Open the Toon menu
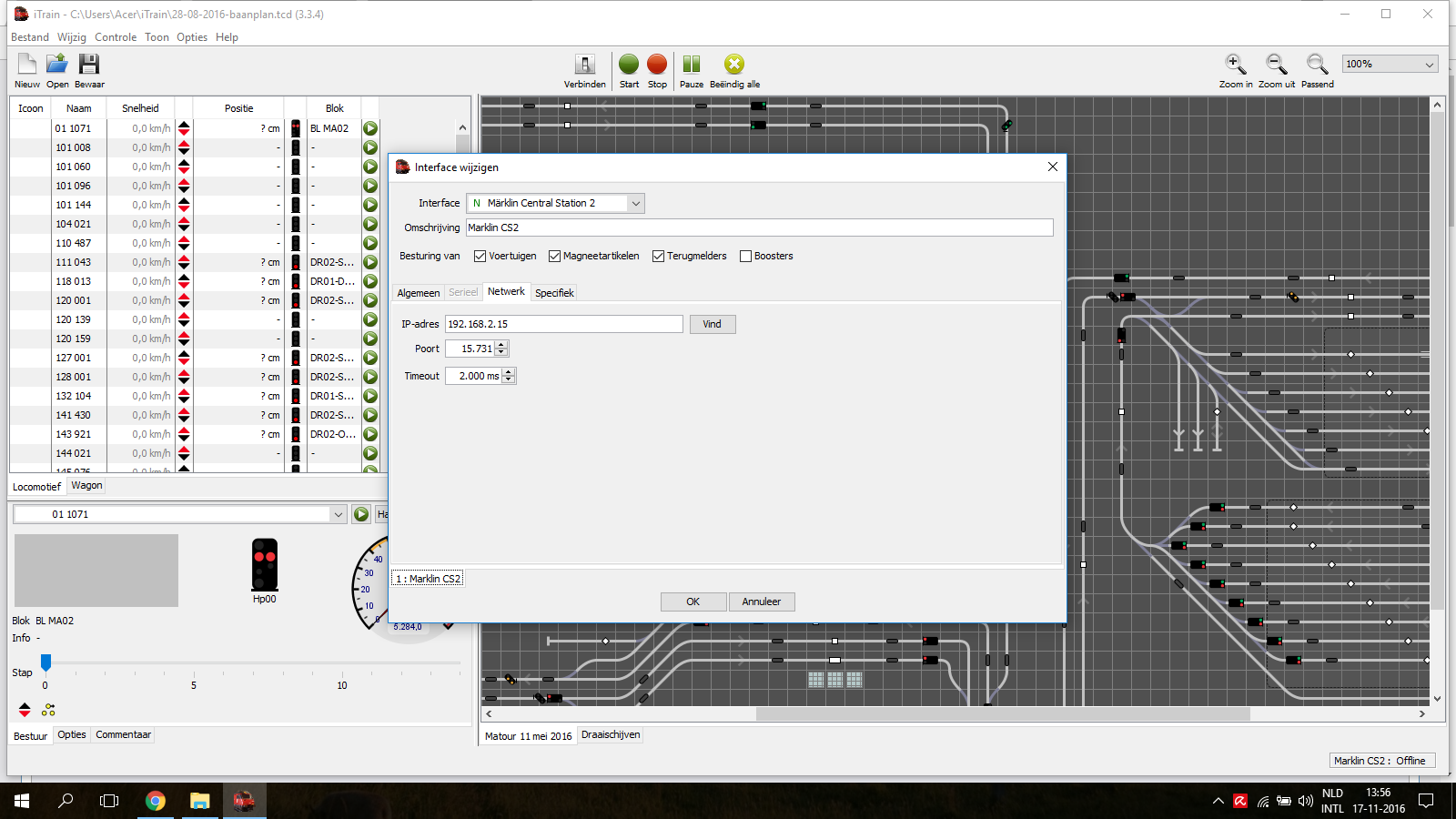Viewport: 1456px width, 819px height. pyautogui.click(x=157, y=37)
